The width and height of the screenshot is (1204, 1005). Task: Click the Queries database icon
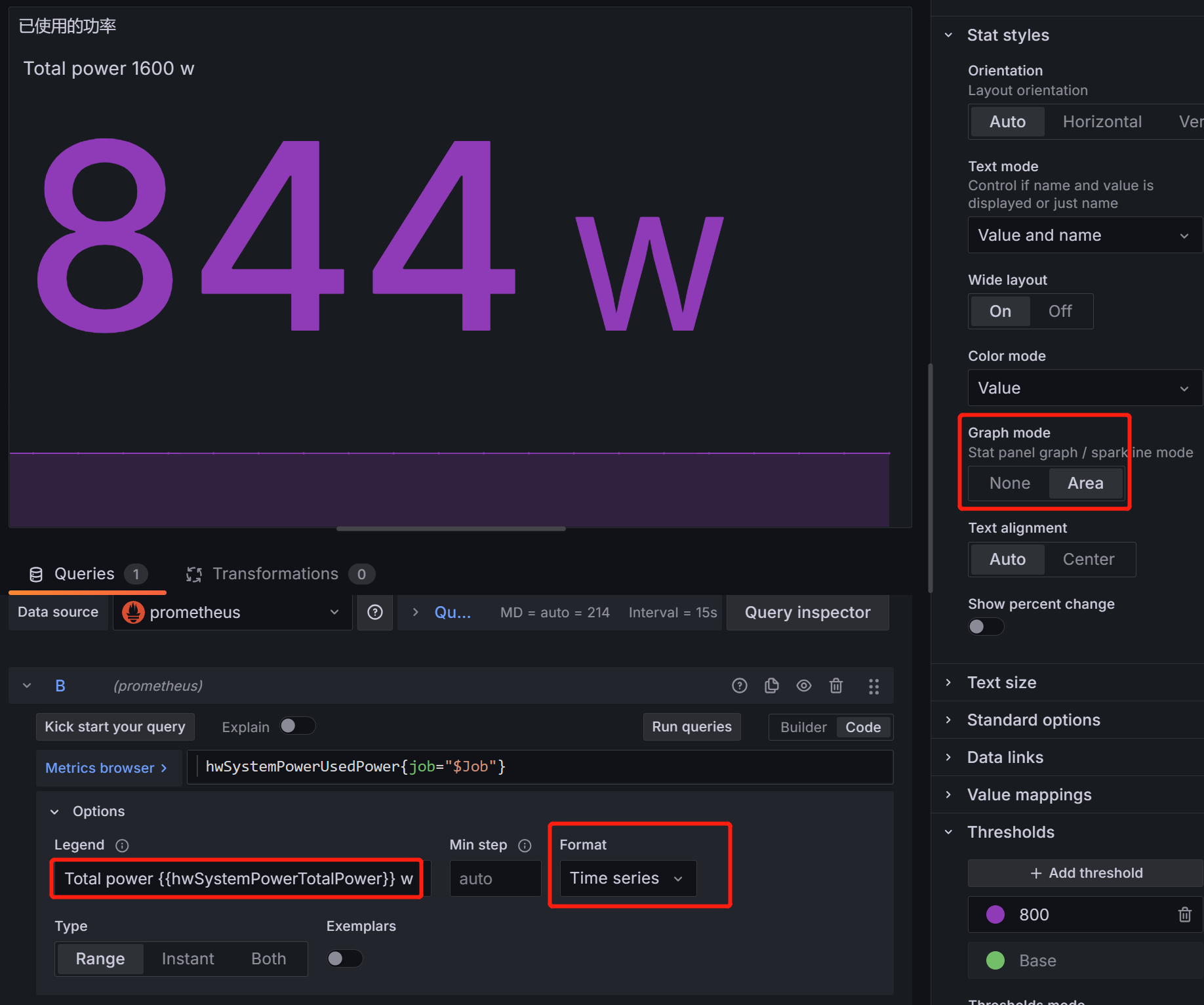point(36,575)
